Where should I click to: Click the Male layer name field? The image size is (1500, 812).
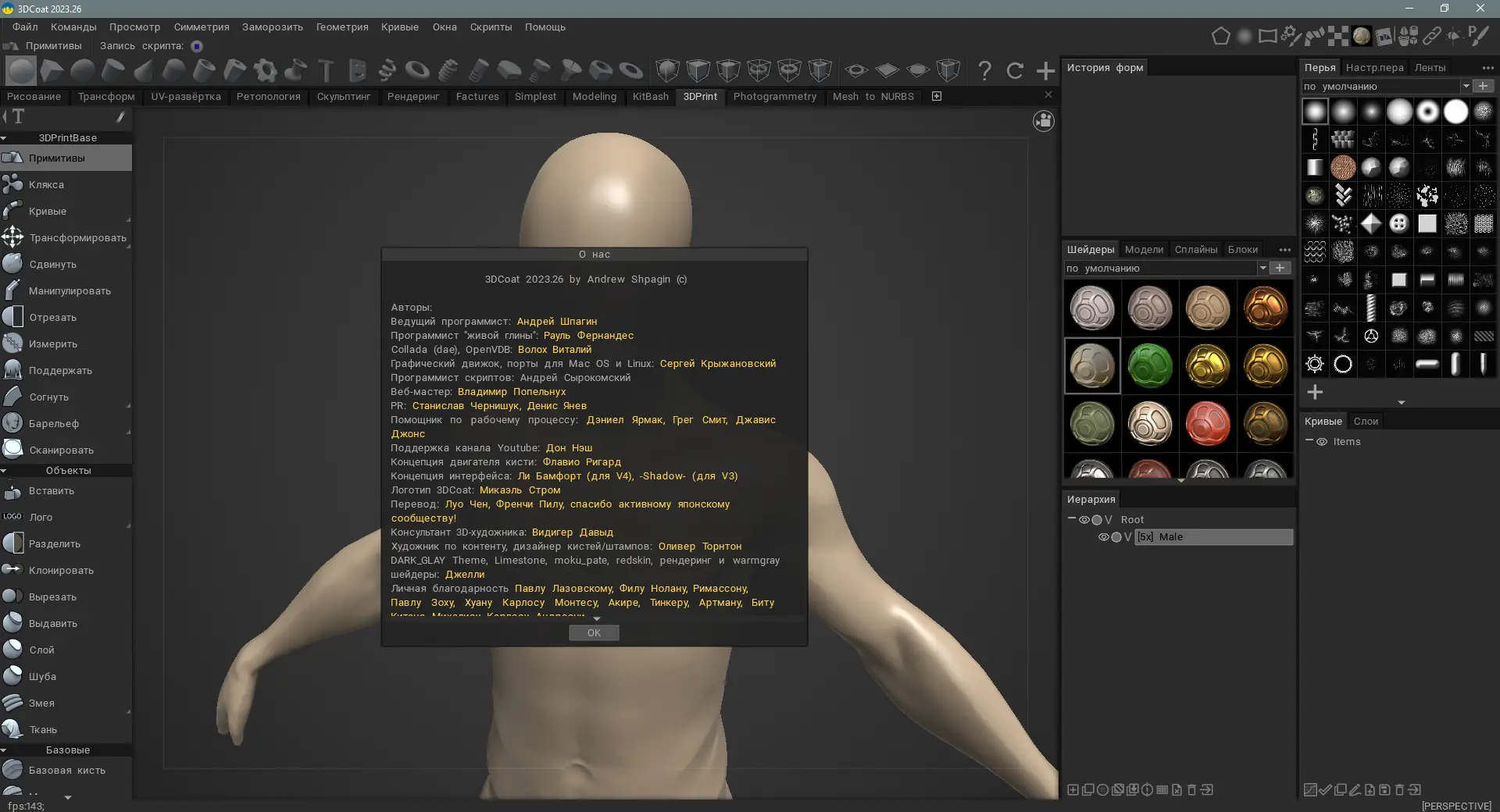1213,537
